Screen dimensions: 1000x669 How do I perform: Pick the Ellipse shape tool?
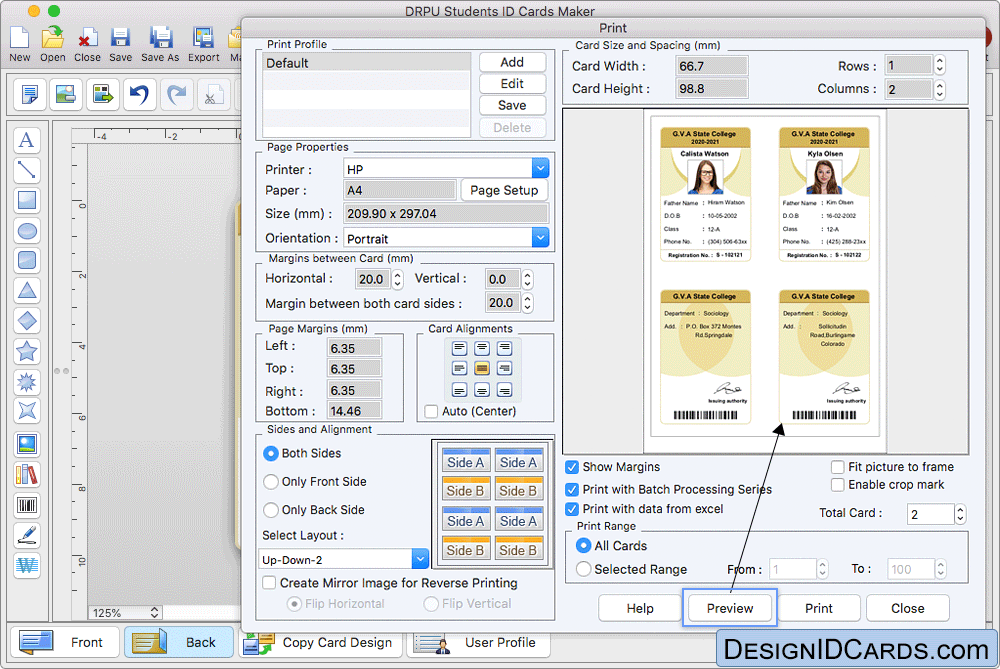pyautogui.click(x=27, y=231)
